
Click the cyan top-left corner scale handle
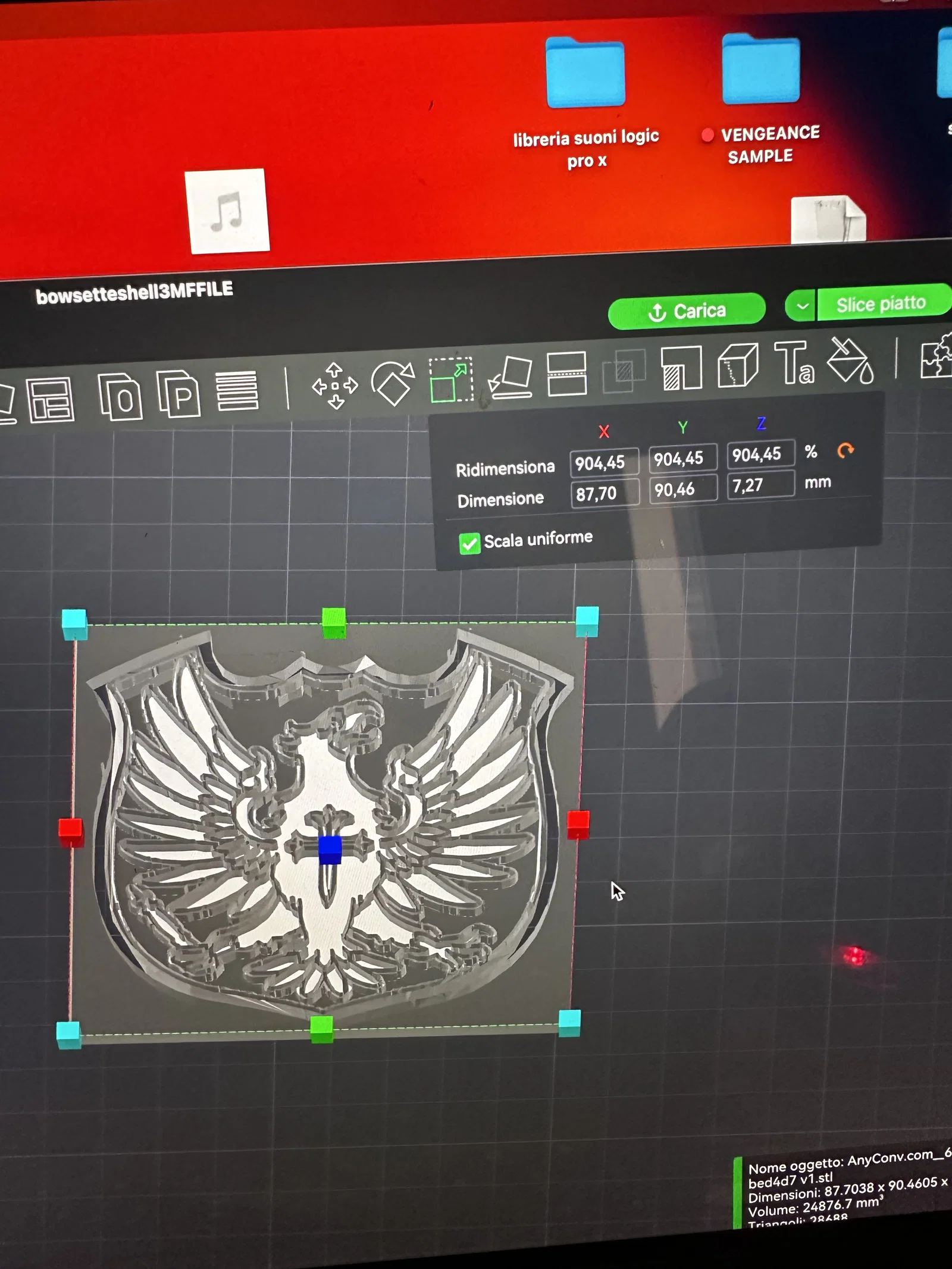pos(74,624)
